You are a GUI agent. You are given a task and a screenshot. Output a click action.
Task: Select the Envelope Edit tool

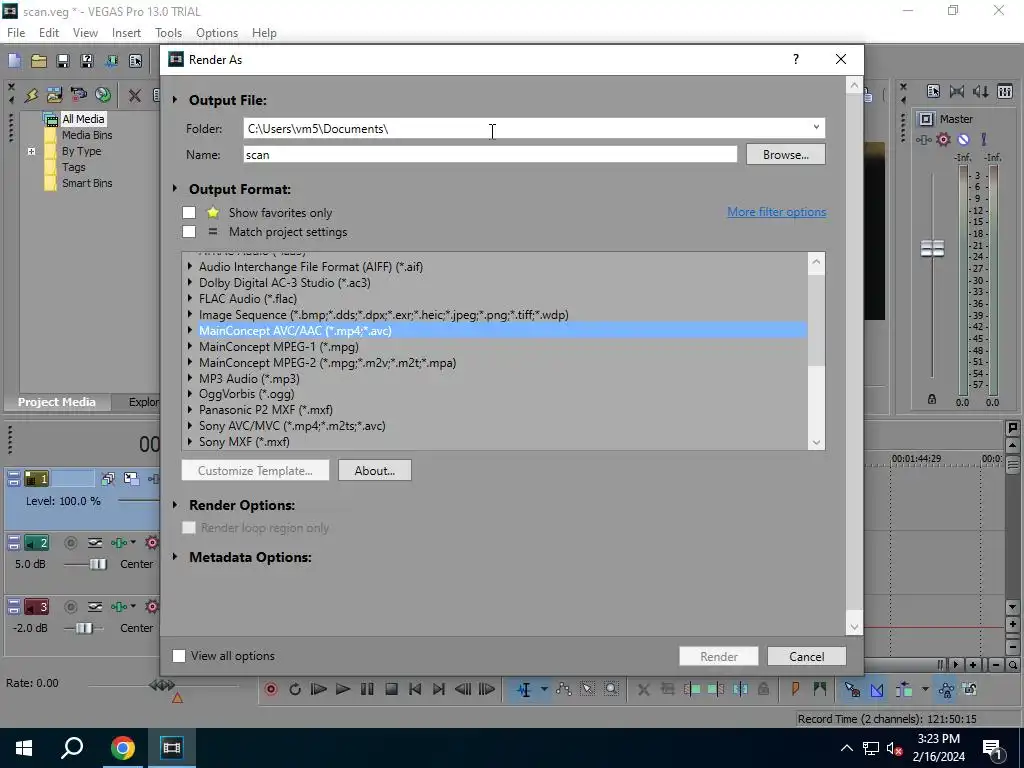563,689
